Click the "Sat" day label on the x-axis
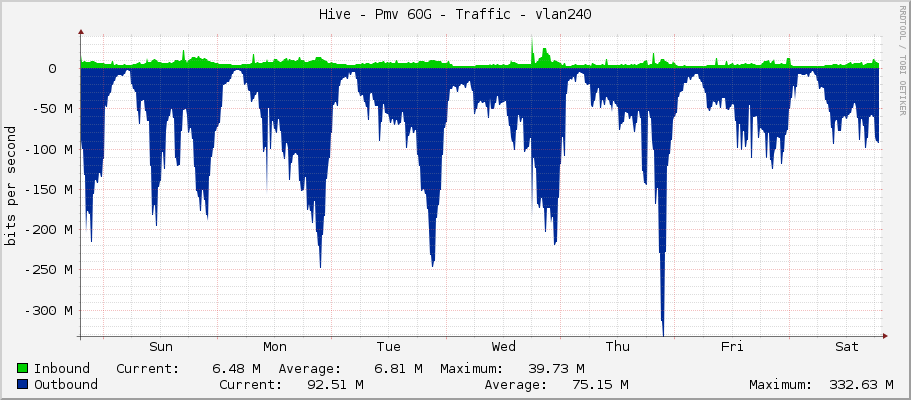 (847, 347)
